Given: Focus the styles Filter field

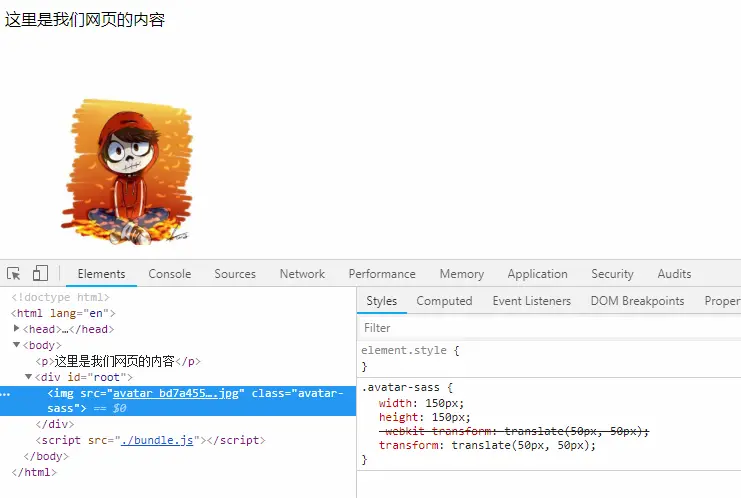Looking at the screenshot, I should pyautogui.click(x=548, y=328).
